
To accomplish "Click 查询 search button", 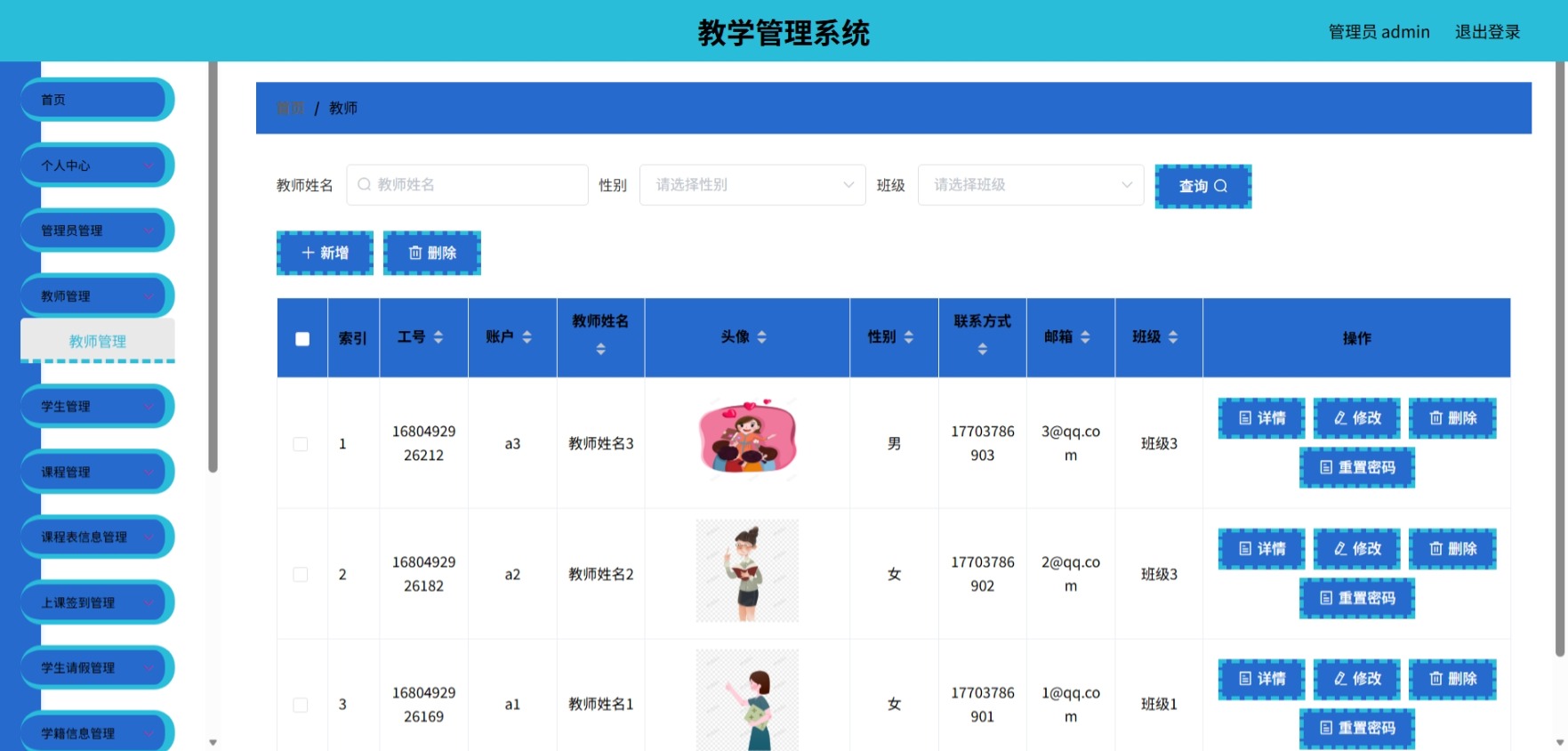I will tap(1203, 186).
